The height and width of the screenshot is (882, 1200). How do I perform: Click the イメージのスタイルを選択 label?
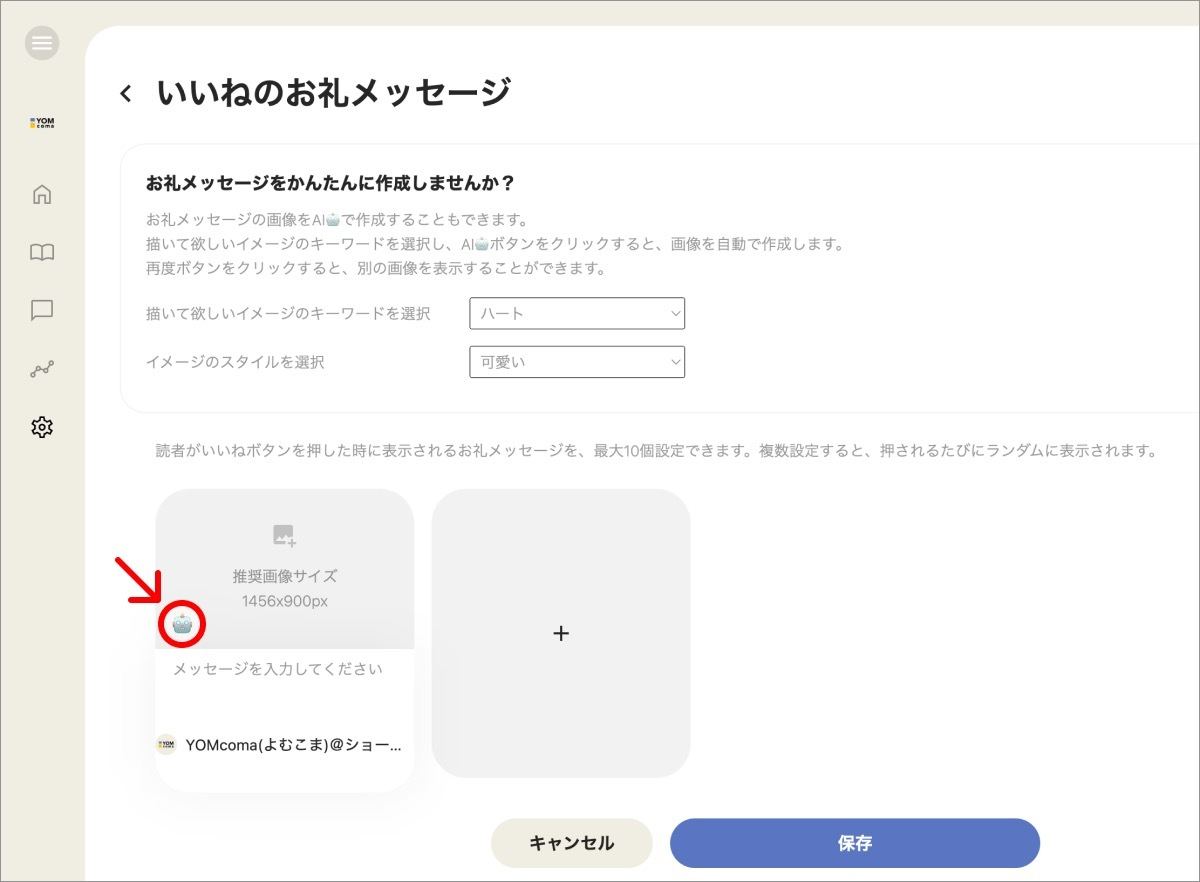tap(235, 362)
